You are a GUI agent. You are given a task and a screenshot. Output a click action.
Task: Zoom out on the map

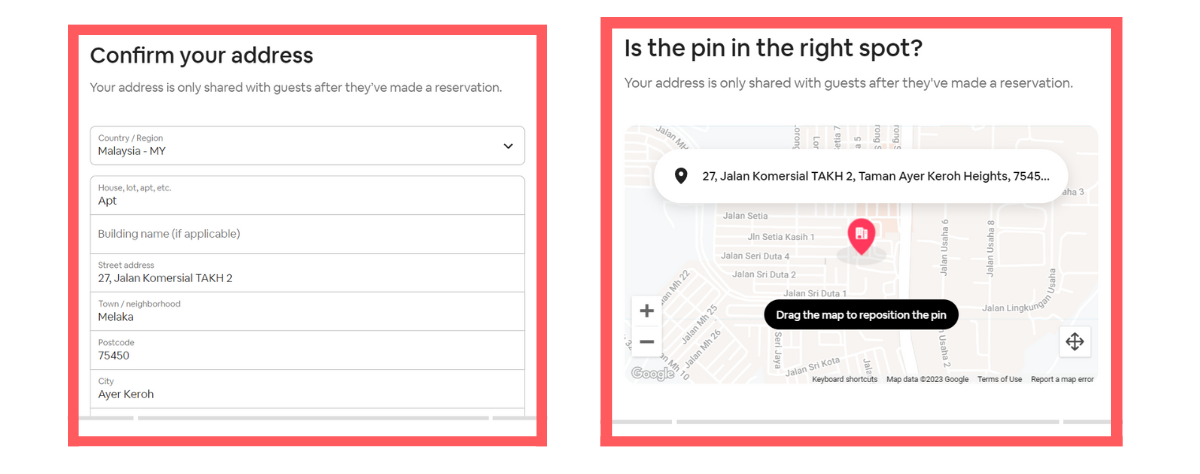[647, 342]
